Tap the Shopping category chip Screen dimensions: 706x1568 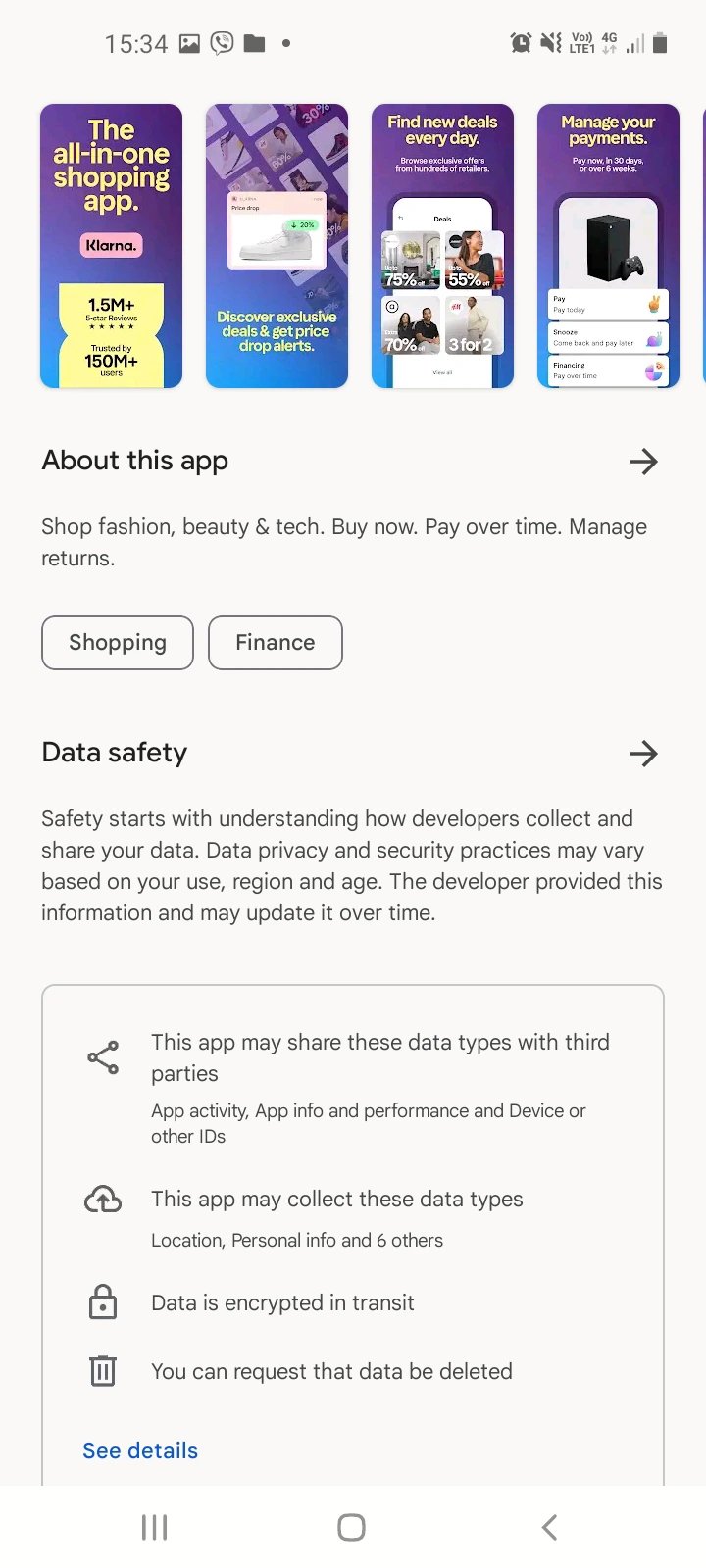click(x=118, y=643)
